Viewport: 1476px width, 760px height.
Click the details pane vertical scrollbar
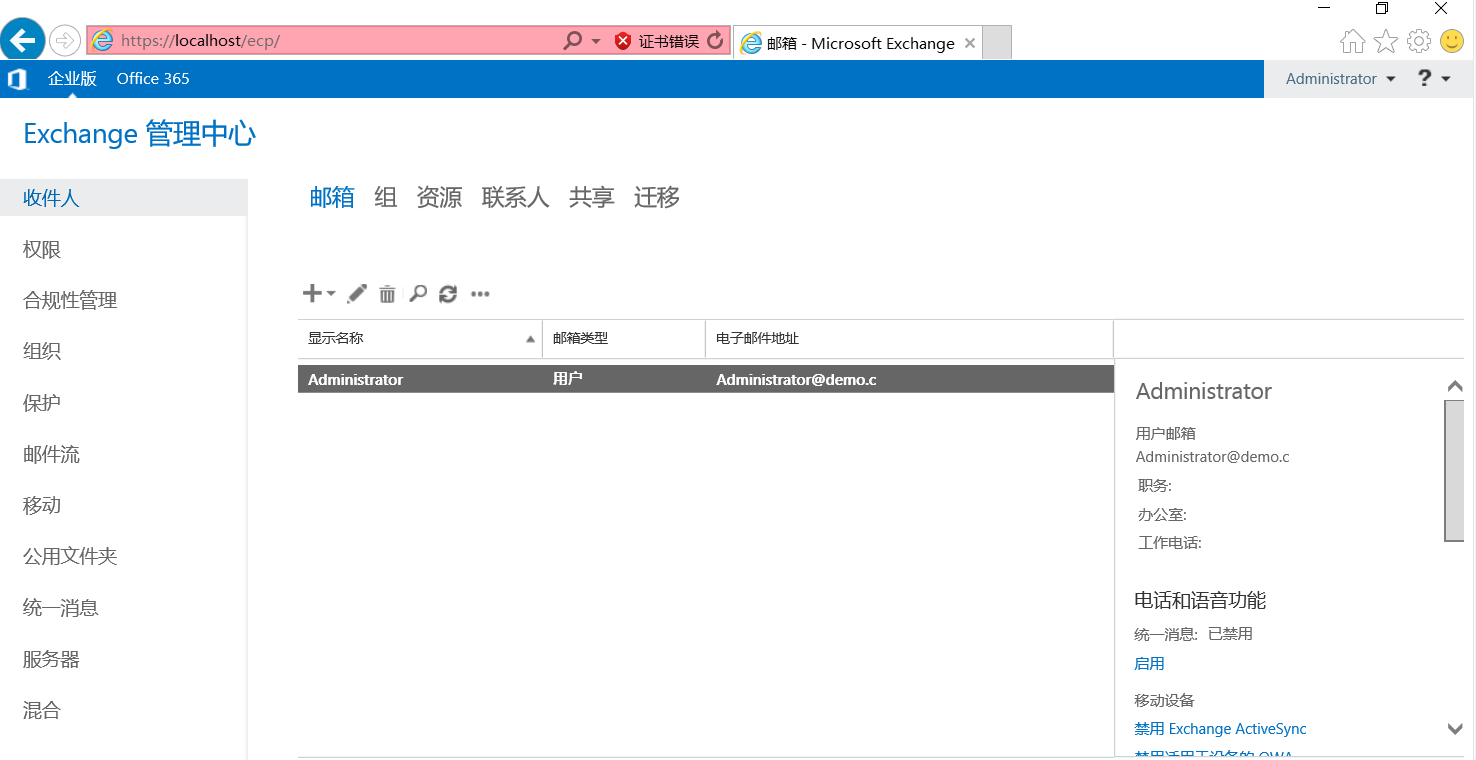1454,470
